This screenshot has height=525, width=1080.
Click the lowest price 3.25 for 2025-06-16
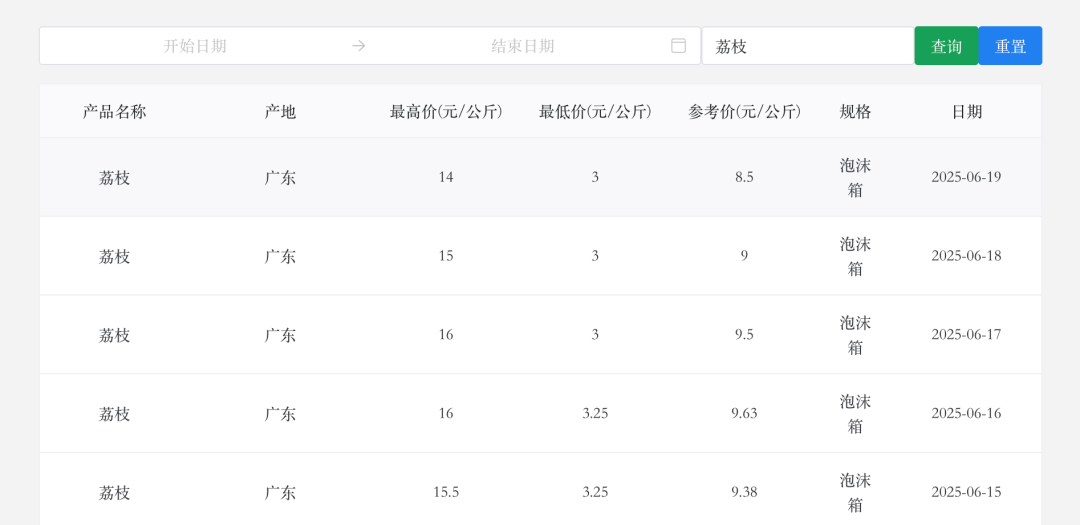point(595,413)
